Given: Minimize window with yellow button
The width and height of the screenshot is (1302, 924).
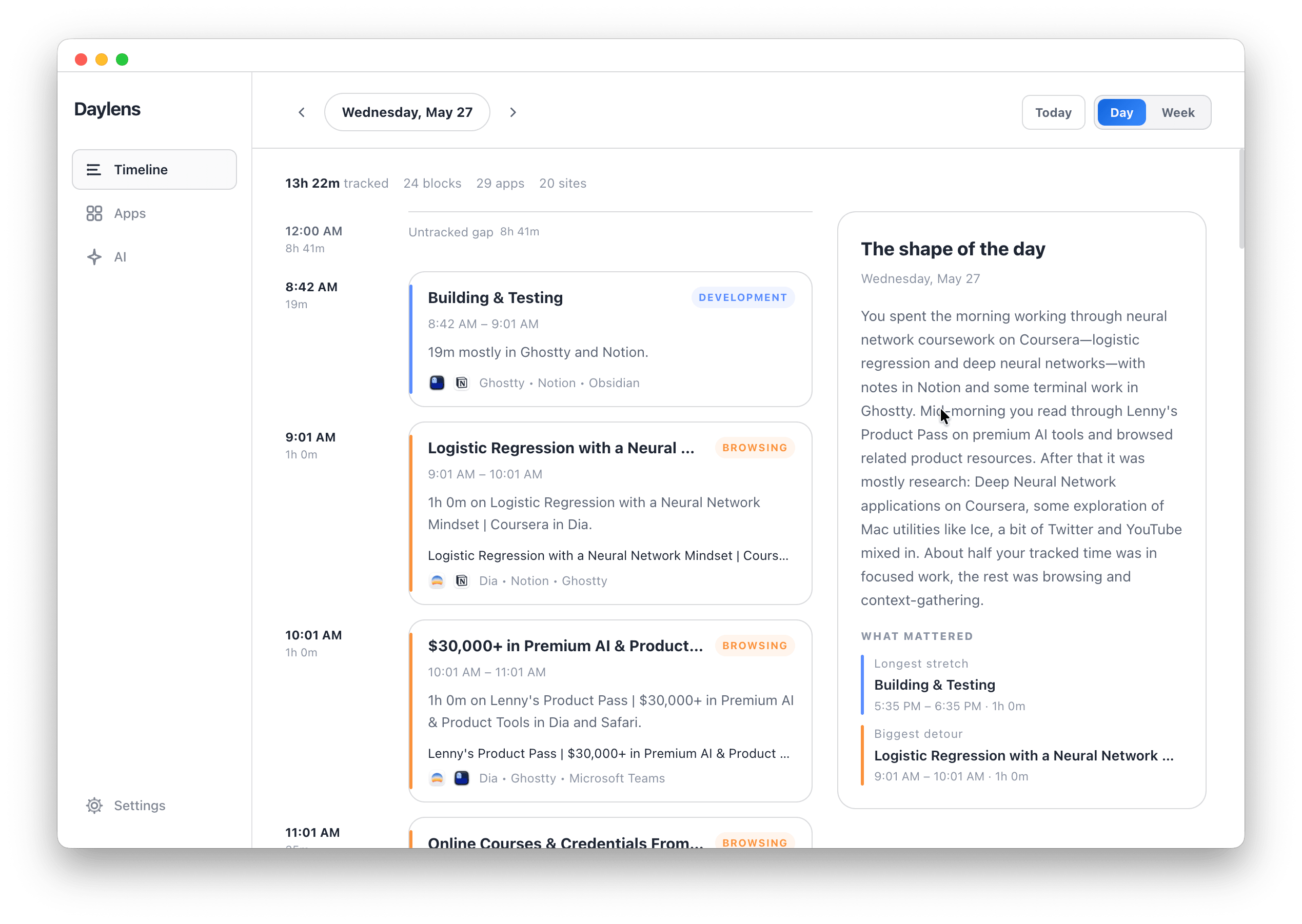Looking at the screenshot, I should pyautogui.click(x=101, y=59).
